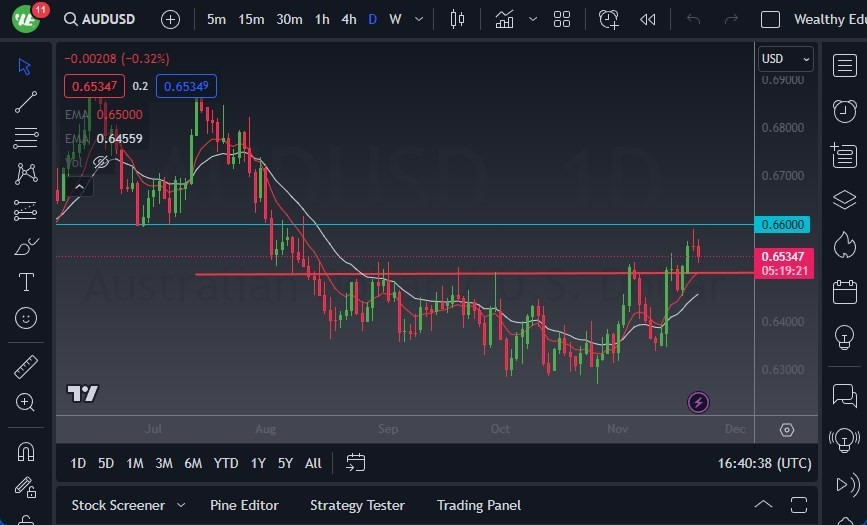Select the trend line drawing tool
This screenshot has width=867, height=525.
tap(25, 102)
